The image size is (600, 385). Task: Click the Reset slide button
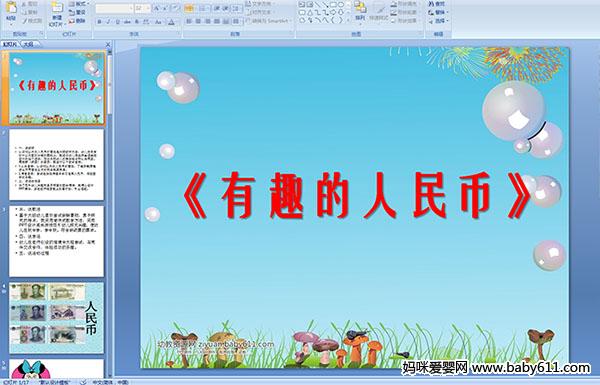[77, 12]
